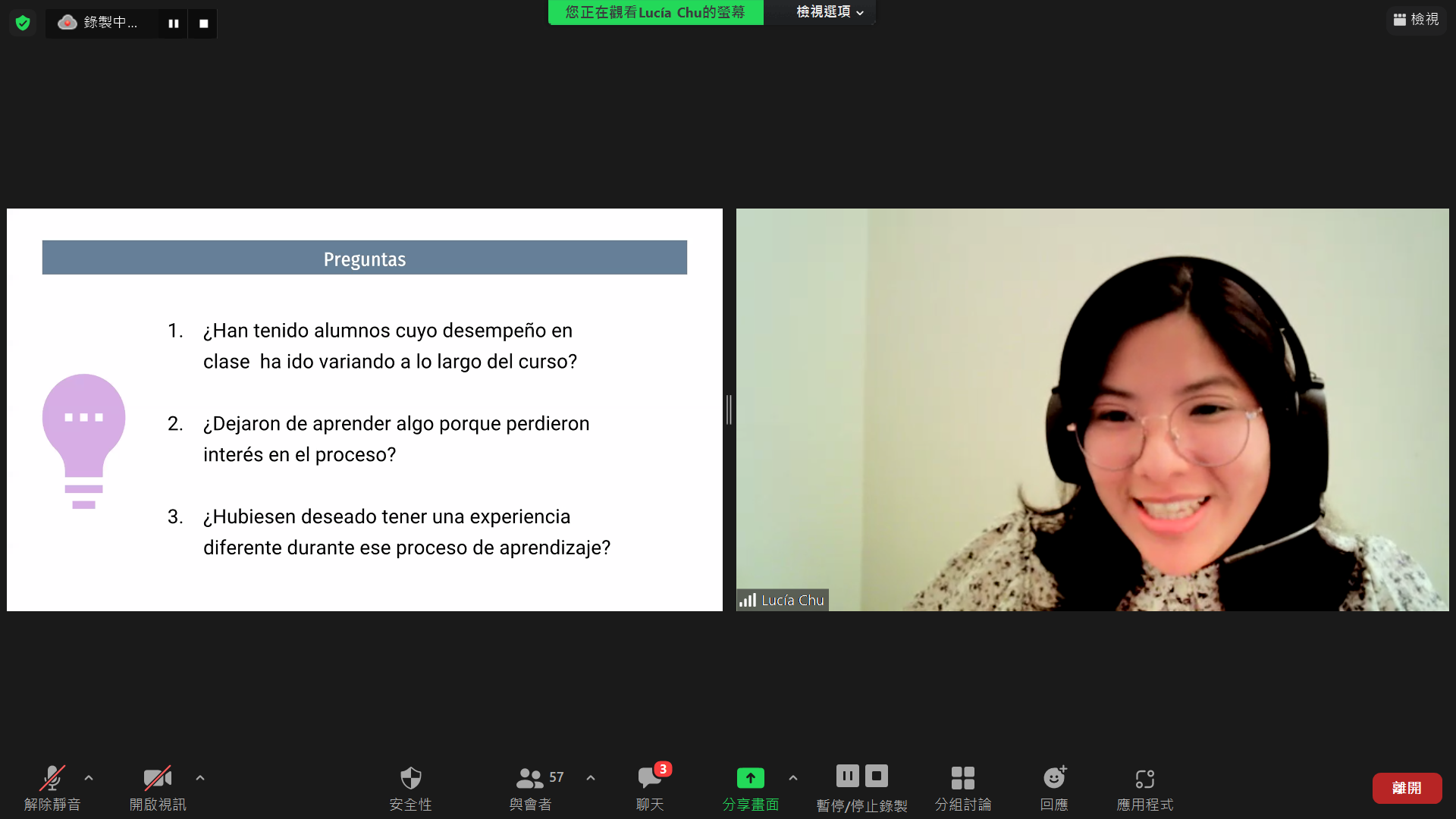Image resolution: width=1456 pixels, height=819 pixels.
Task: Click the 57 participant count
Action: click(x=557, y=777)
